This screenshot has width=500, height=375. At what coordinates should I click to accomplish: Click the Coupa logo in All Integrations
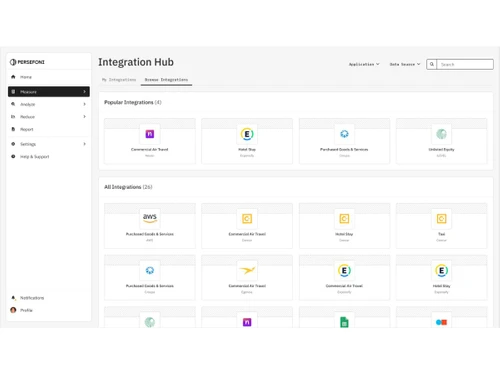[x=150, y=270]
